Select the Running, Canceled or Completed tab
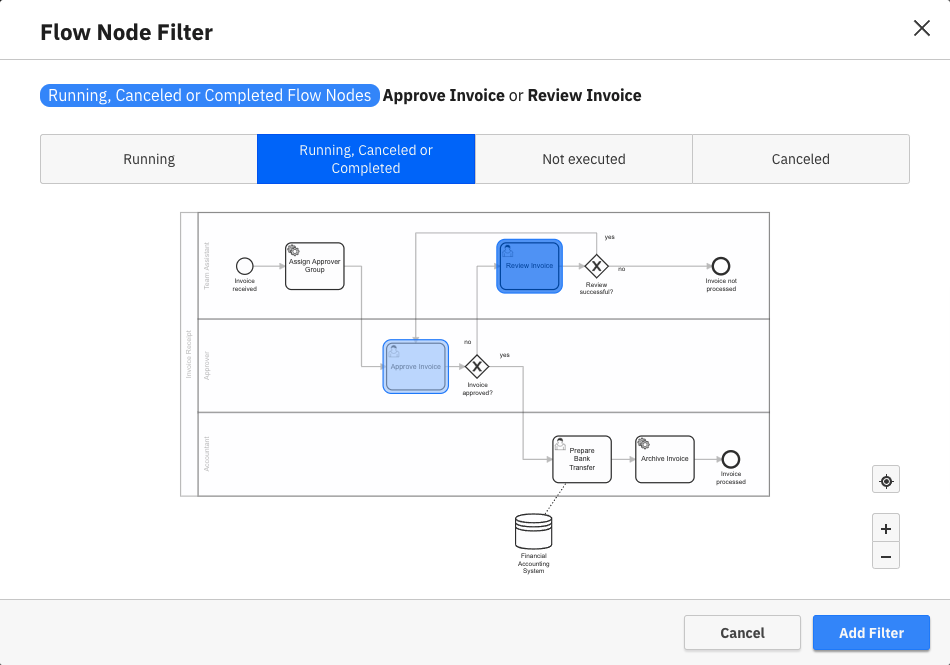 pos(366,158)
